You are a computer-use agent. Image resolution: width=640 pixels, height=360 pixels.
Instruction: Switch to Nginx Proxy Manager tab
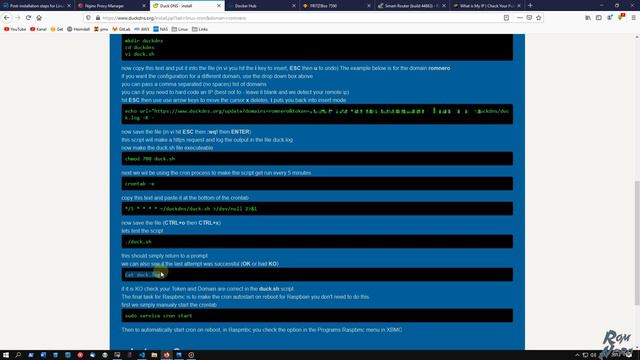[111, 6]
